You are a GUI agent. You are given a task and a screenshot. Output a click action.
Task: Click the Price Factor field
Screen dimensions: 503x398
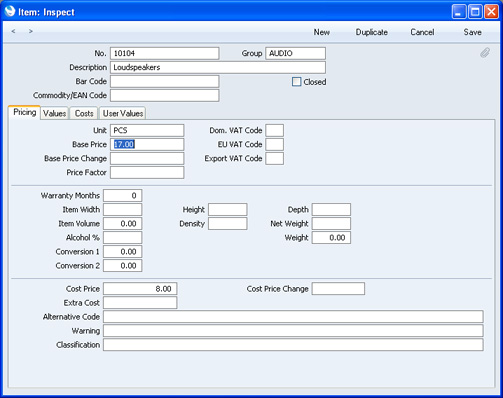tap(147, 172)
